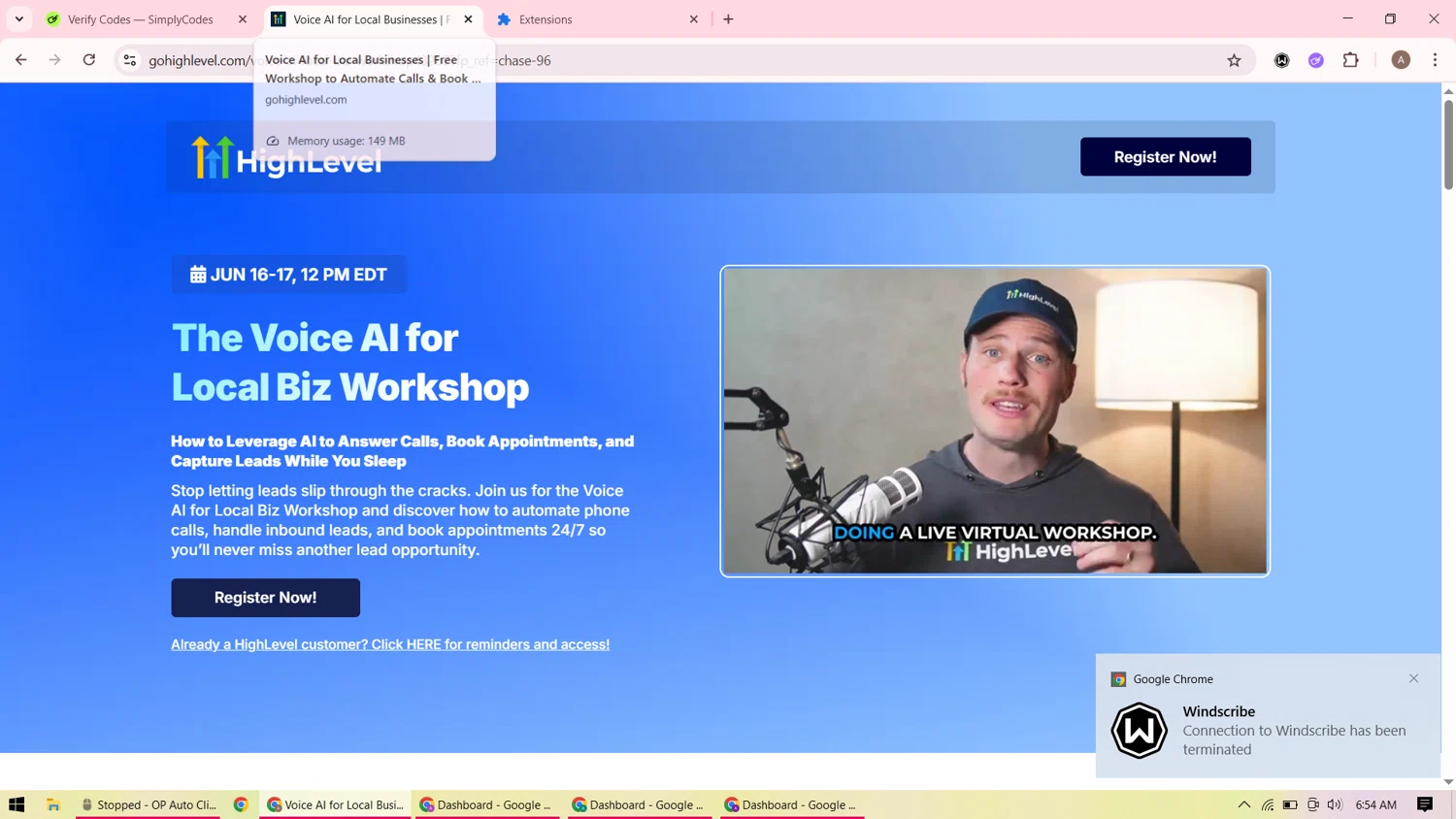This screenshot has width=1456, height=819.
Task: Open the purple extension icon in toolbar
Action: tap(1316, 60)
